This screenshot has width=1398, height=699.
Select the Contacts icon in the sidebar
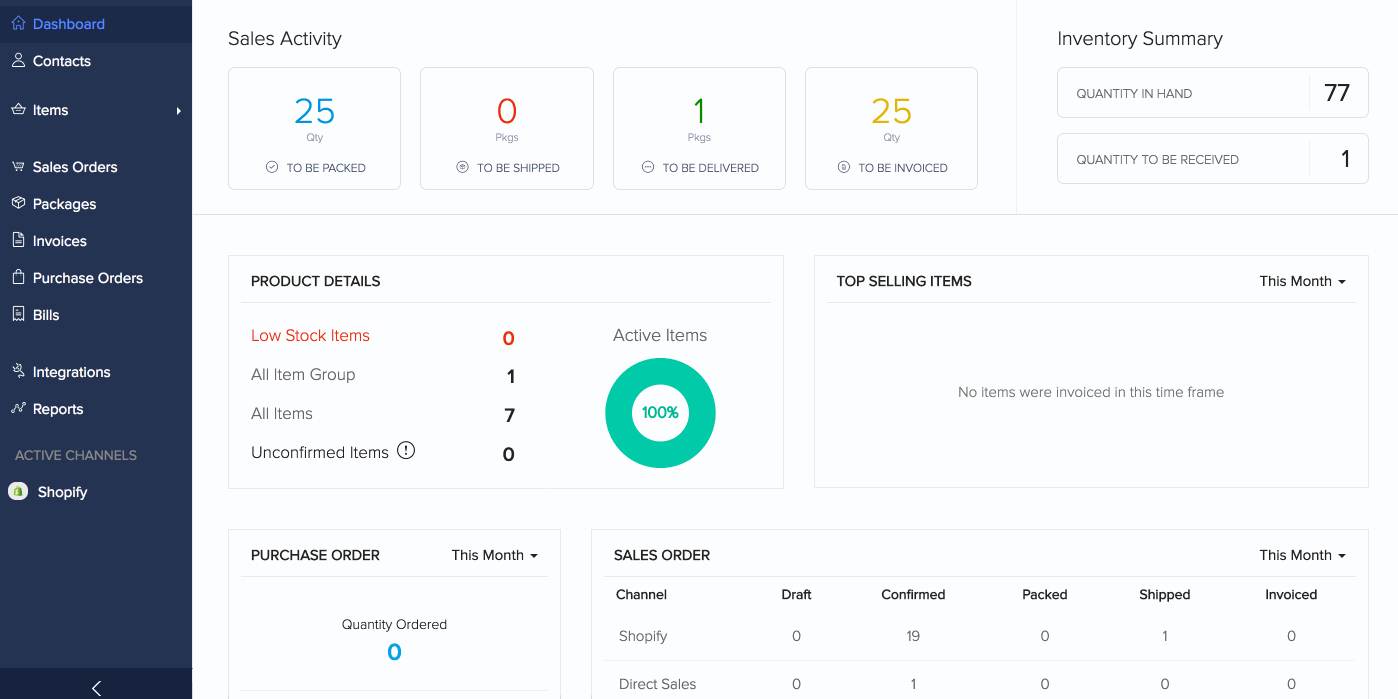coord(17,60)
